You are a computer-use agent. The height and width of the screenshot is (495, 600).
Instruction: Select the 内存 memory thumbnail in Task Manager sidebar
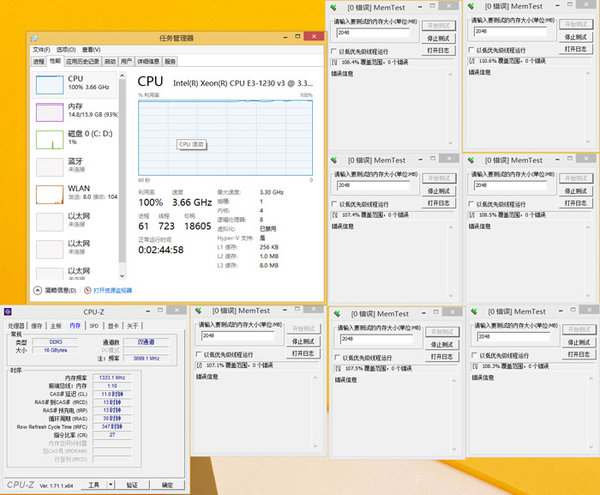(x=50, y=112)
